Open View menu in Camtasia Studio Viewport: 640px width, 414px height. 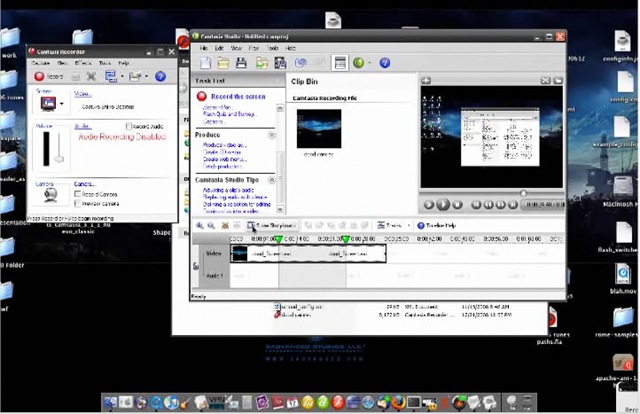(236, 48)
